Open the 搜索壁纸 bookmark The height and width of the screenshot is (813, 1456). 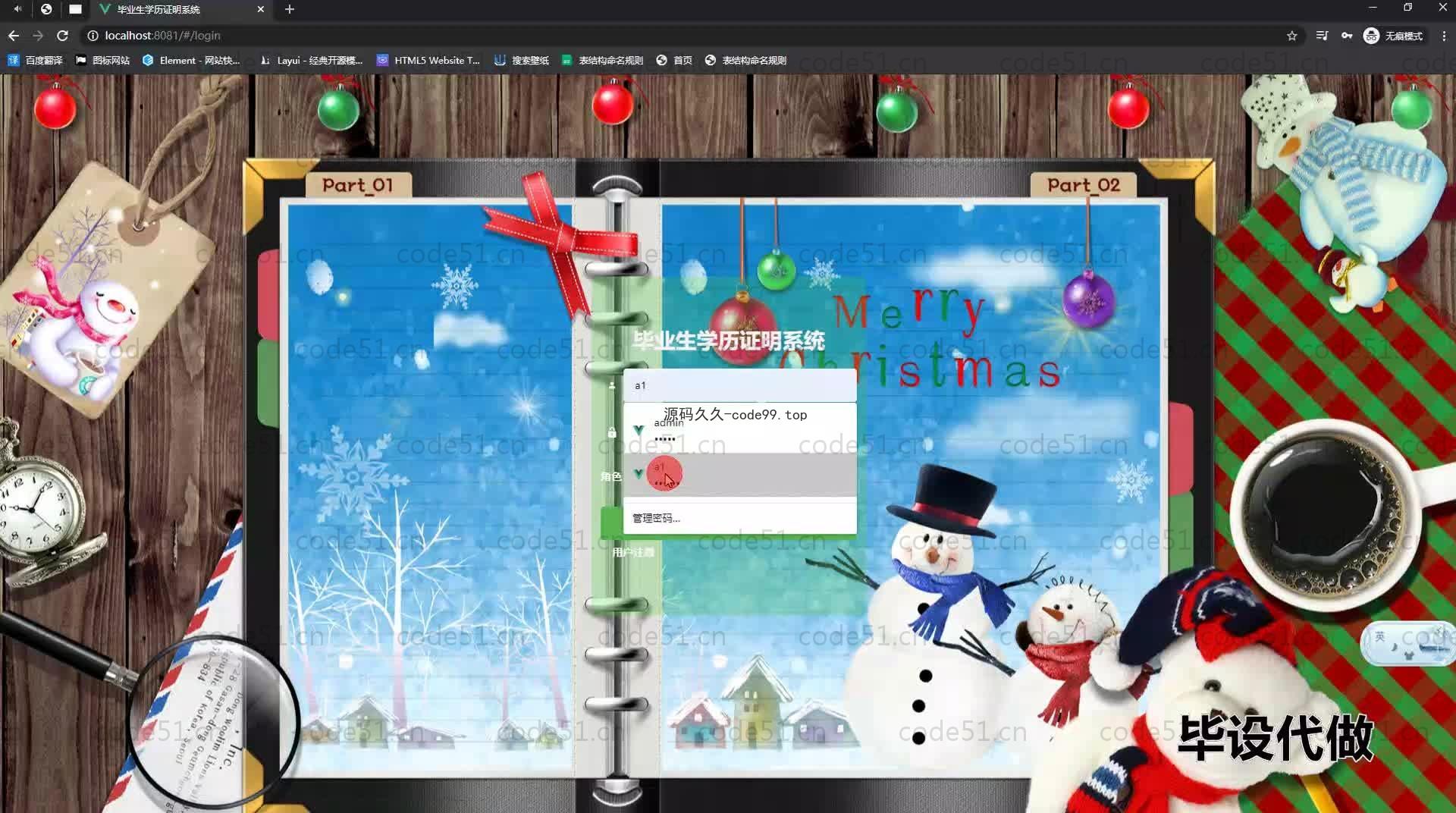[x=522, y=60]
